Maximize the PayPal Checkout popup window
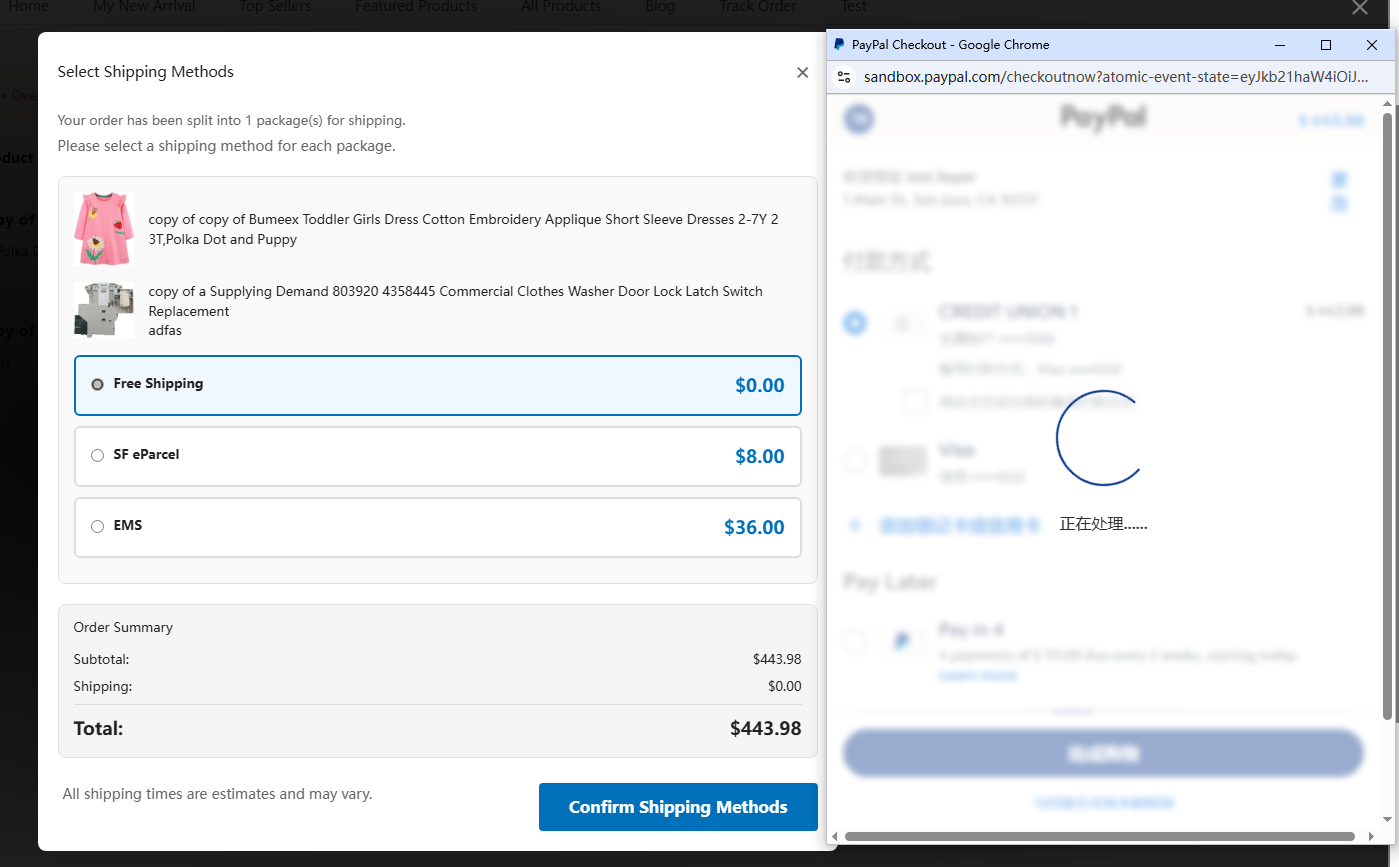1399x867 pixels. pos(1326,45)
